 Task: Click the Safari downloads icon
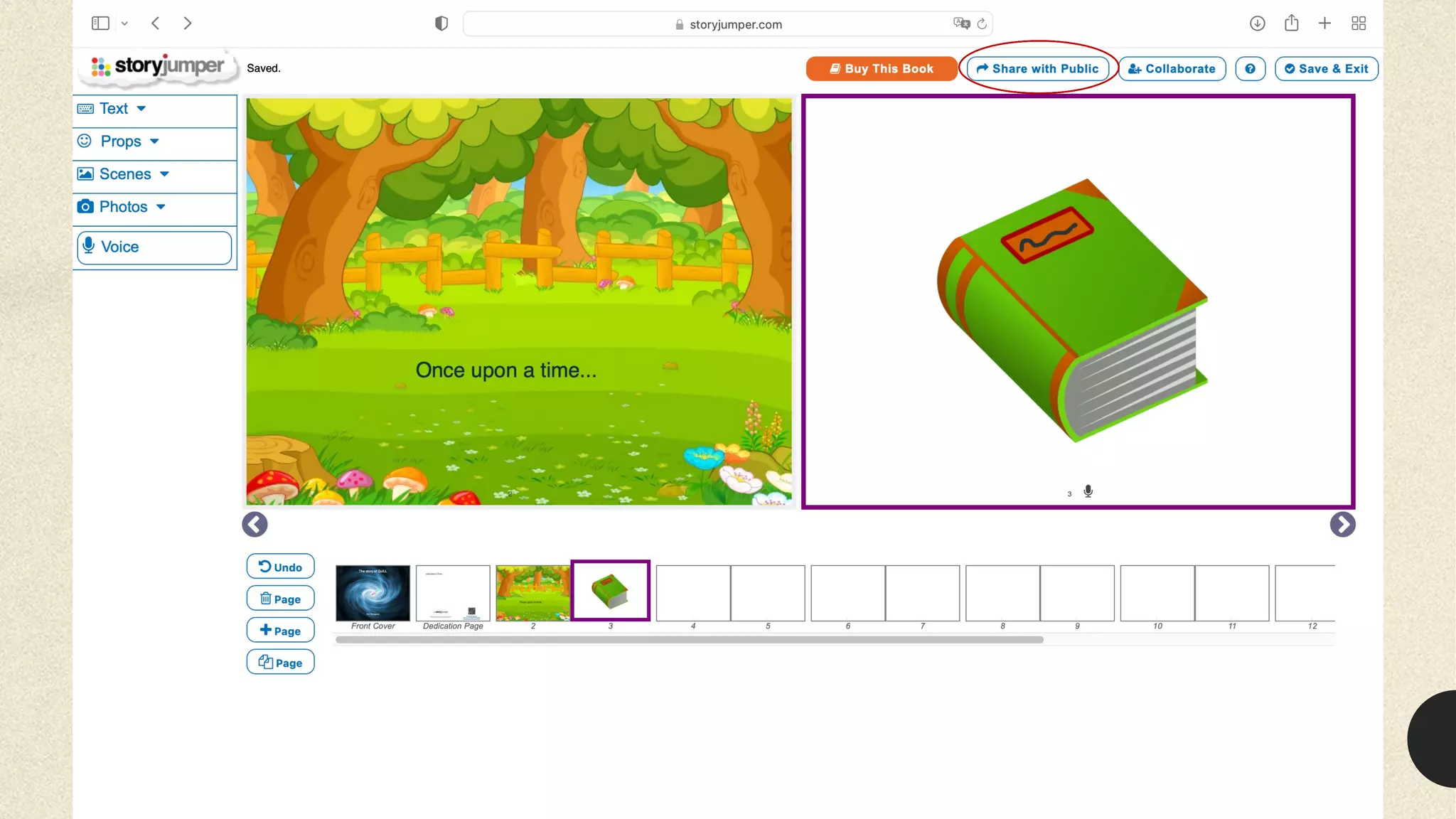(1257, 23)
